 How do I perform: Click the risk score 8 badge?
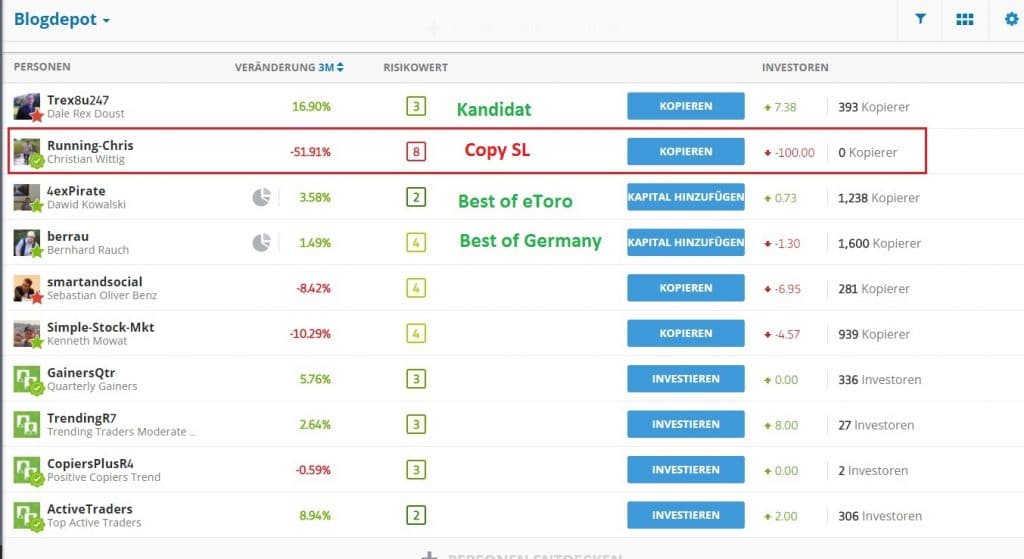click(x=416, y=152)
